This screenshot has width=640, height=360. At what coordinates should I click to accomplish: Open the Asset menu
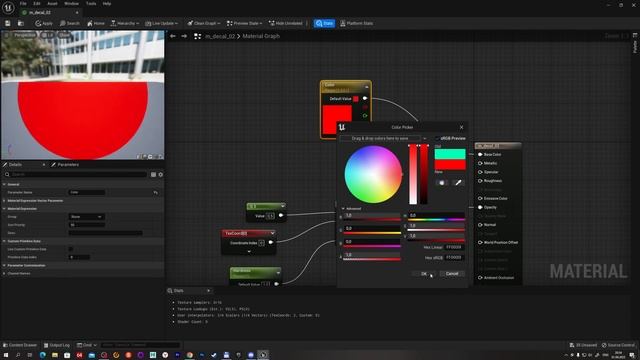point(52,4)
